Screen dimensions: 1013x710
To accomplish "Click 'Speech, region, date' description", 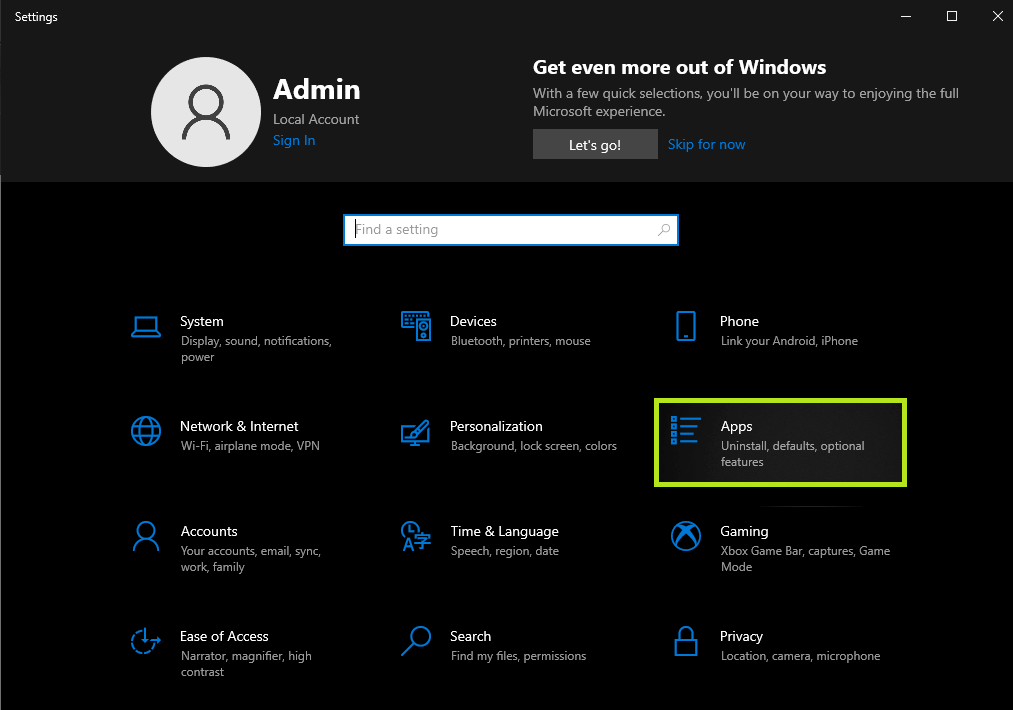I will (x=505, y=551).
